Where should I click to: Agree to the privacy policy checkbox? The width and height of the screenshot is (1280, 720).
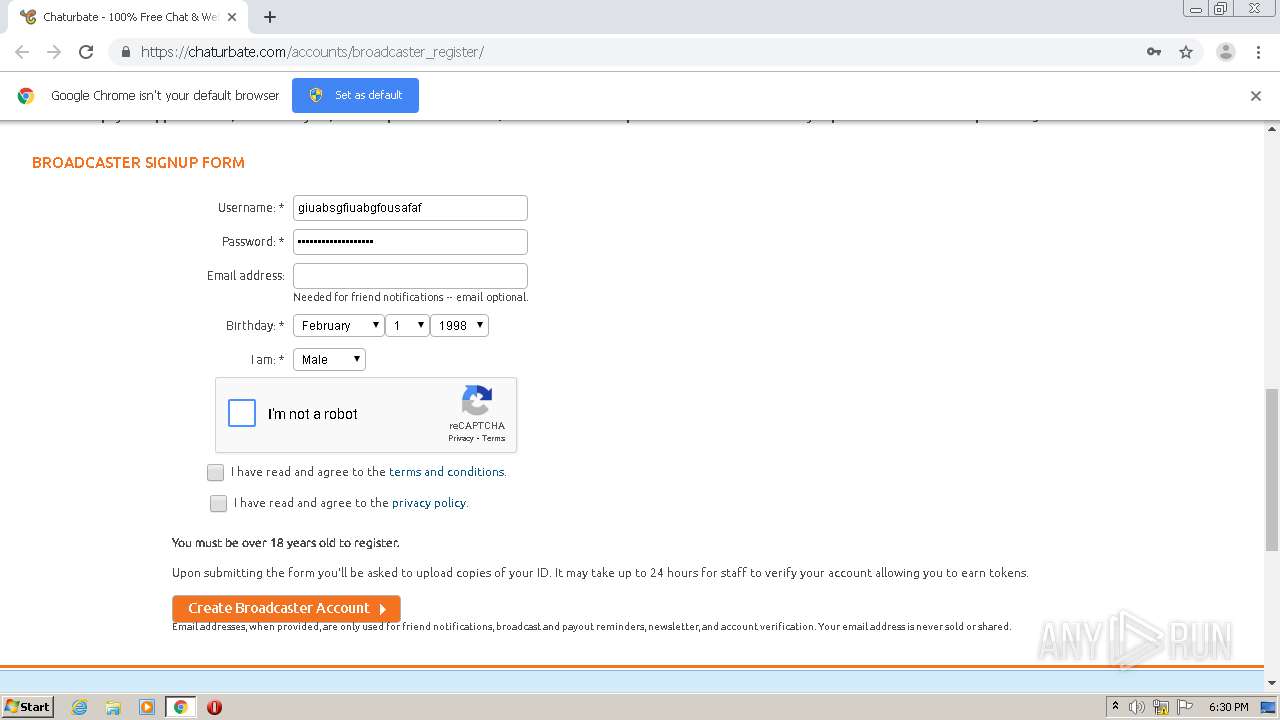tap(218, 503)
